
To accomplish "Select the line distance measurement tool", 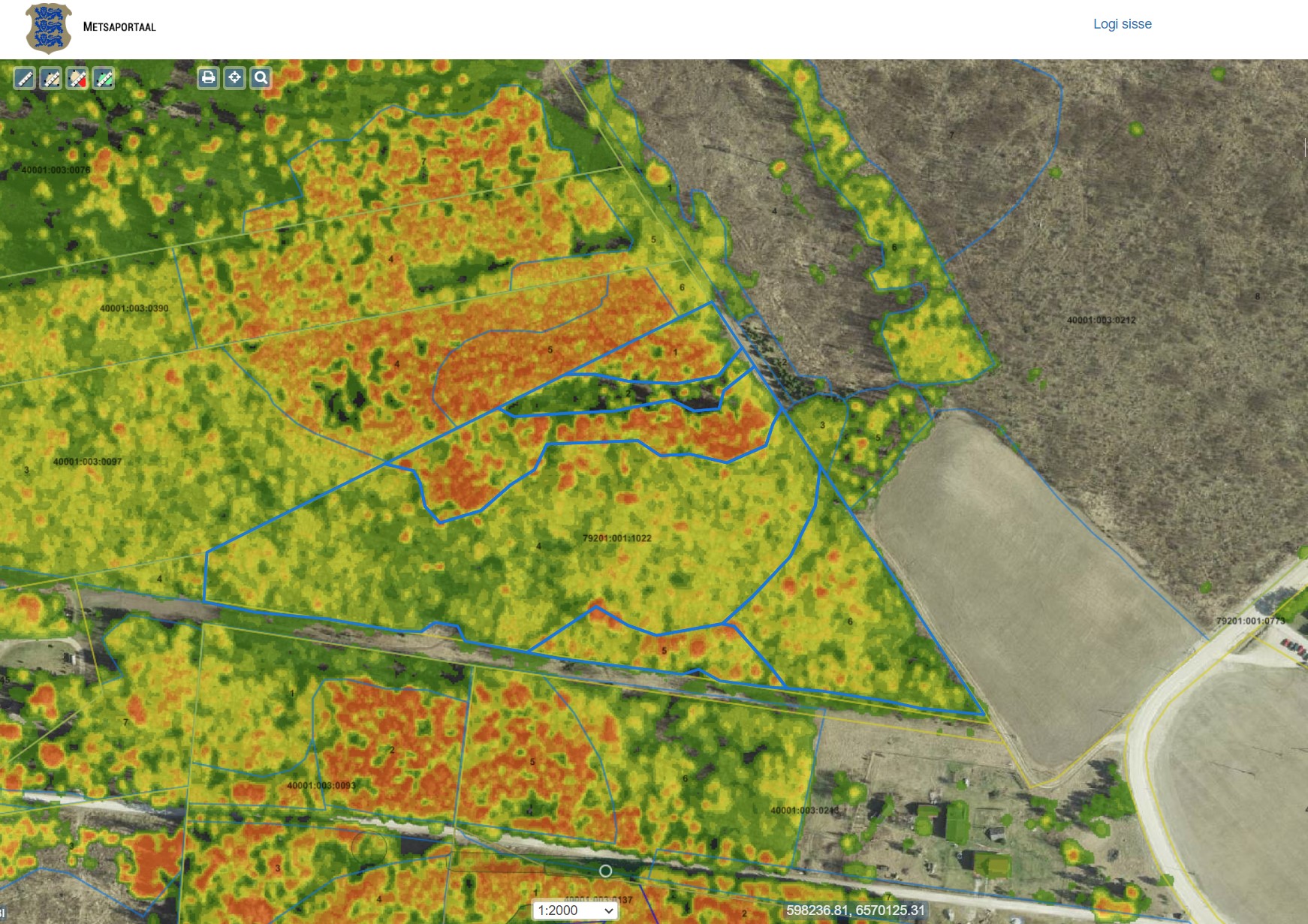I will pyautogui.click(x=25, y=78).
